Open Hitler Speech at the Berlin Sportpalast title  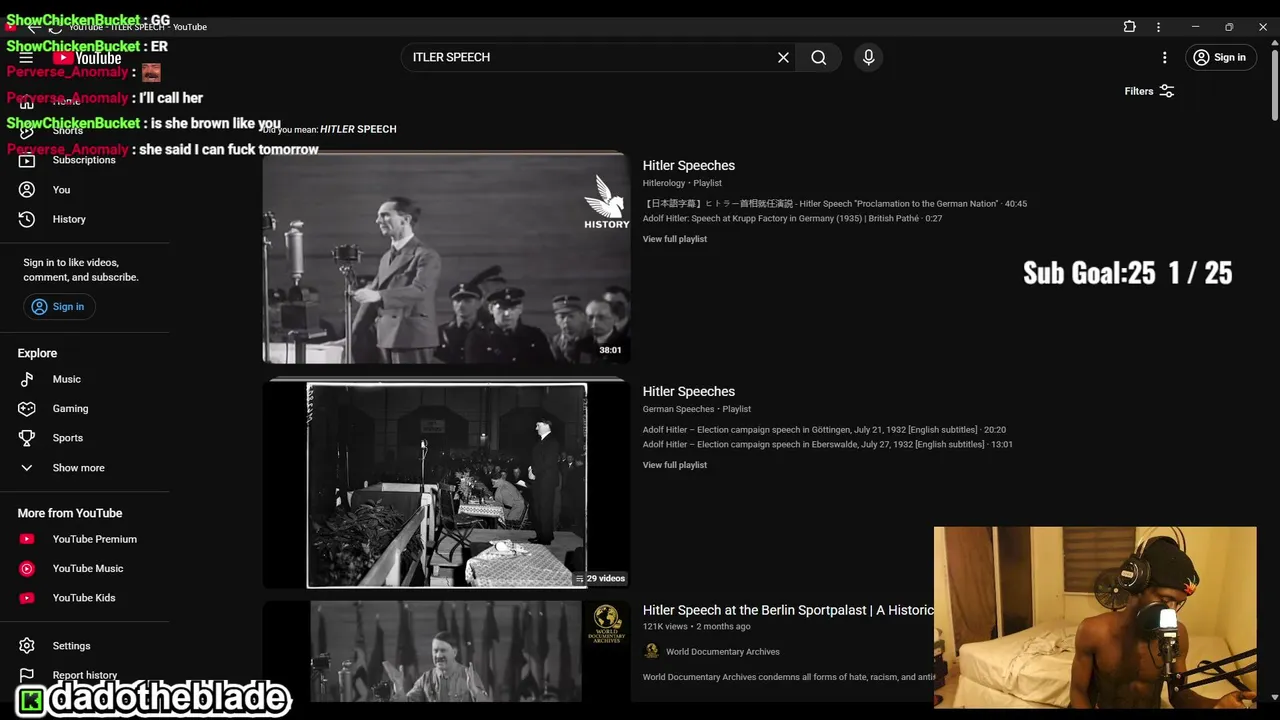(788, 610)
